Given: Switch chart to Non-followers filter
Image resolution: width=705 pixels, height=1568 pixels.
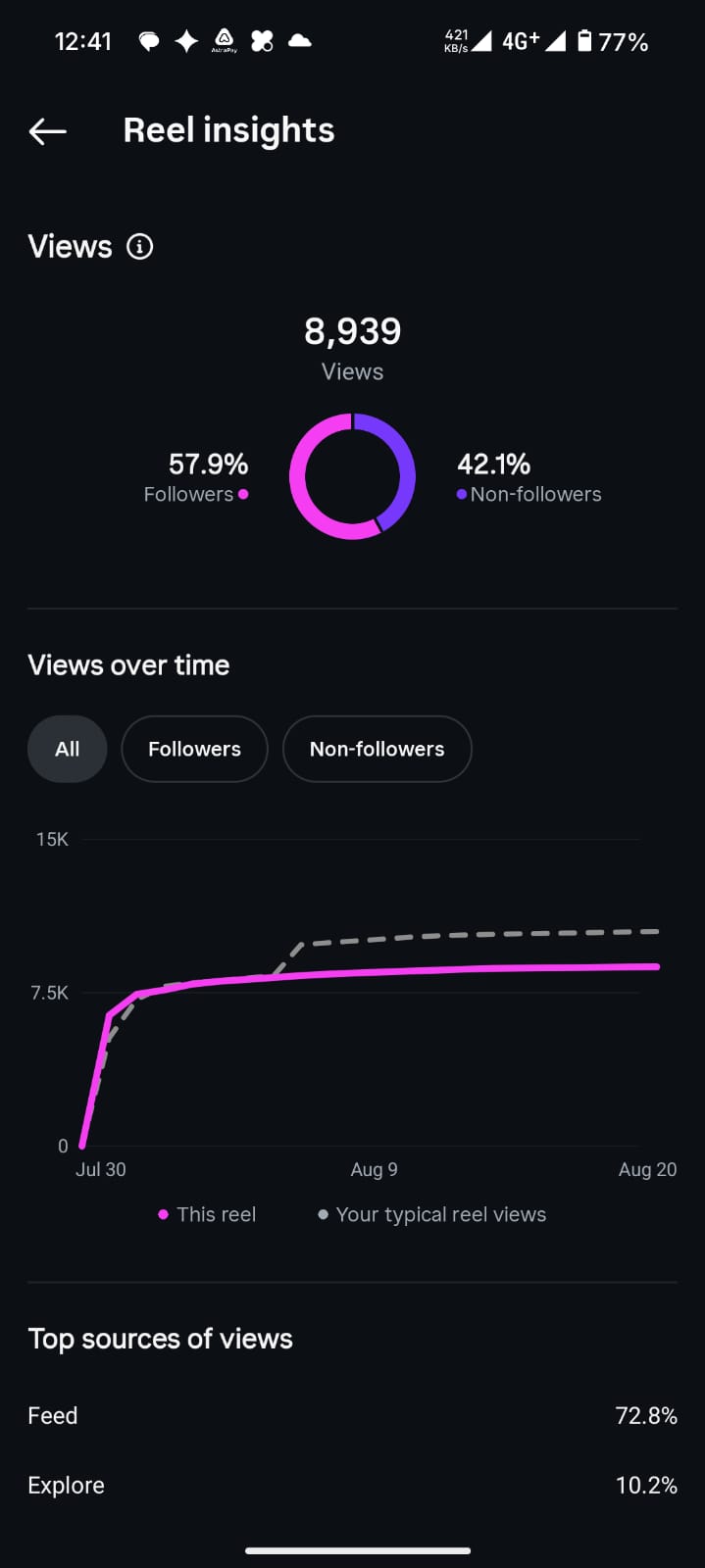Looking at the screenshot, I should click(x=377, y=749).
